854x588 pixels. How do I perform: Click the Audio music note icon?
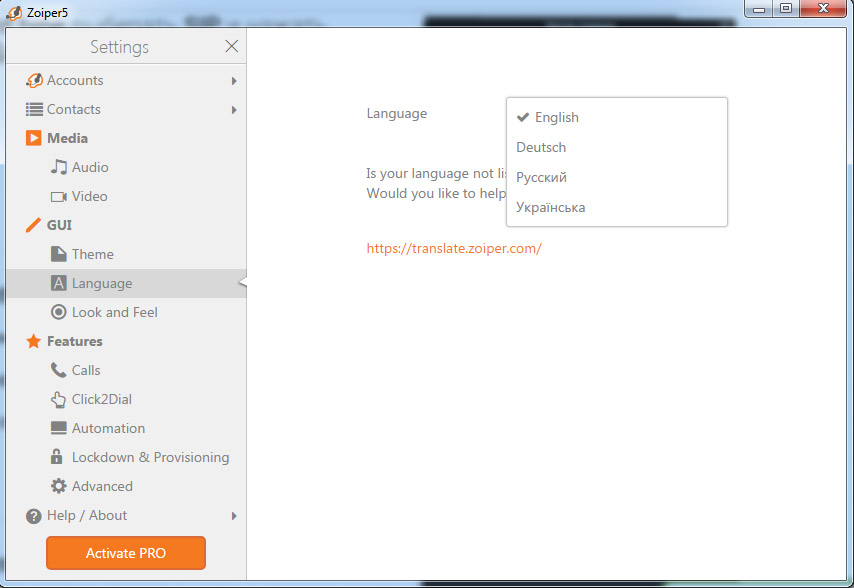pos(59,167)
